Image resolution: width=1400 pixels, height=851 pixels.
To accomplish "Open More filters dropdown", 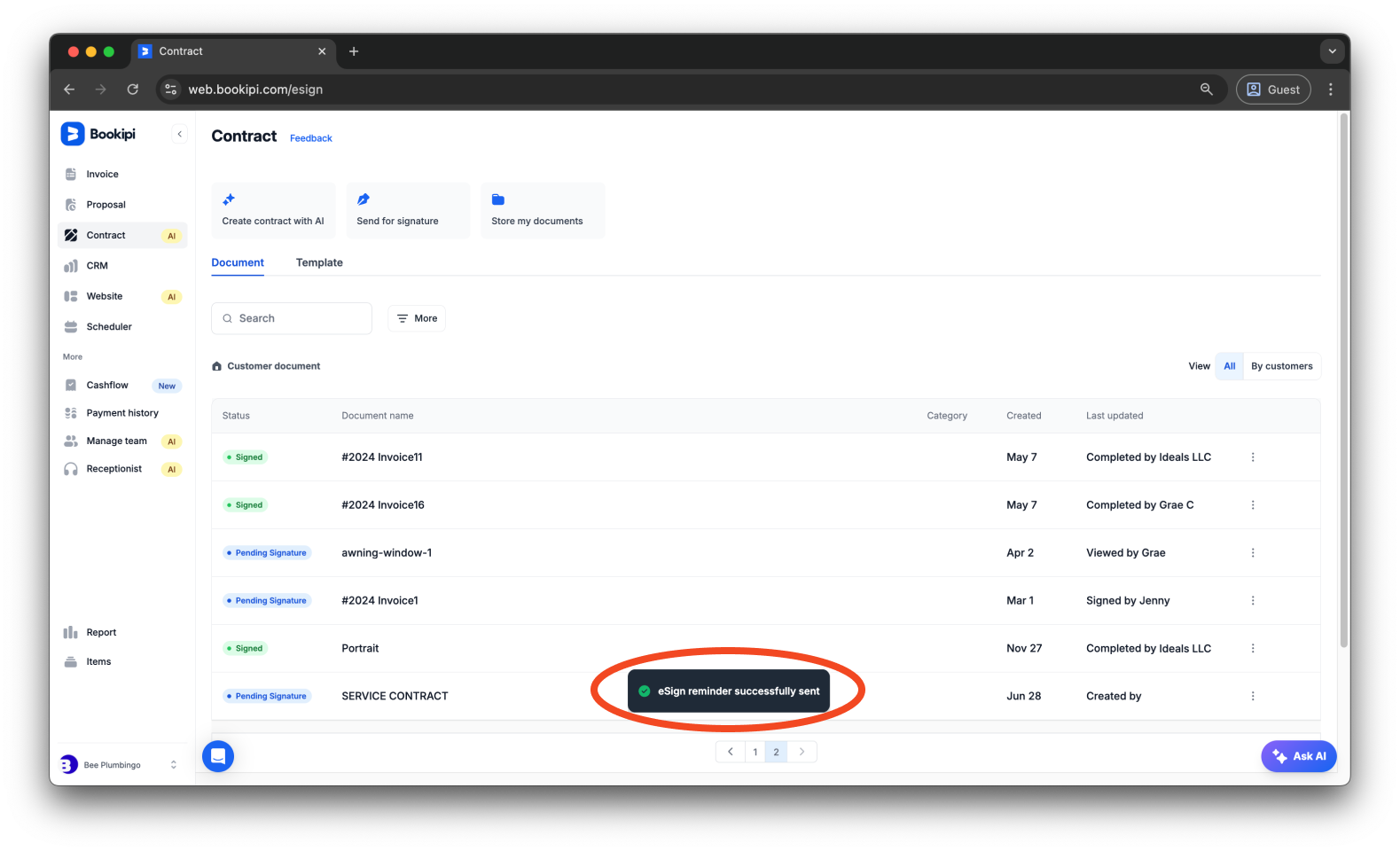I will 417,318.
